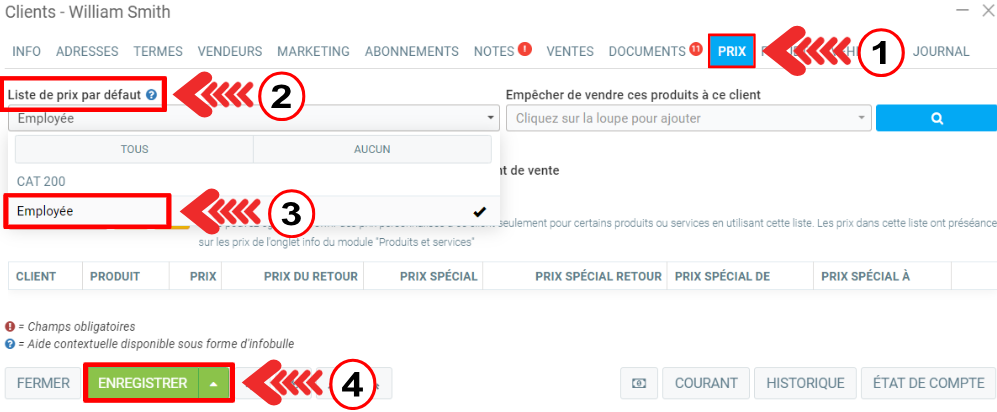Expand the blocked products dropdown arrow
Viewport: 997px width, 412px height.
[862, 118]
